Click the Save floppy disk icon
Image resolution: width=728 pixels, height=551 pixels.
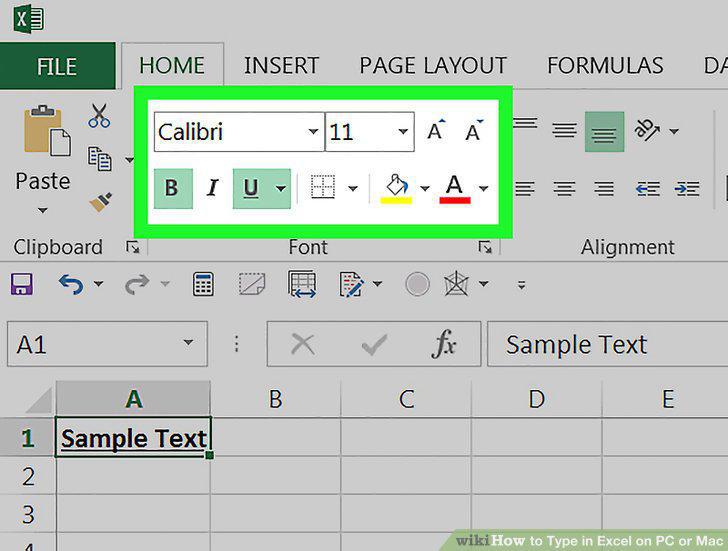[x=22, y=284]
